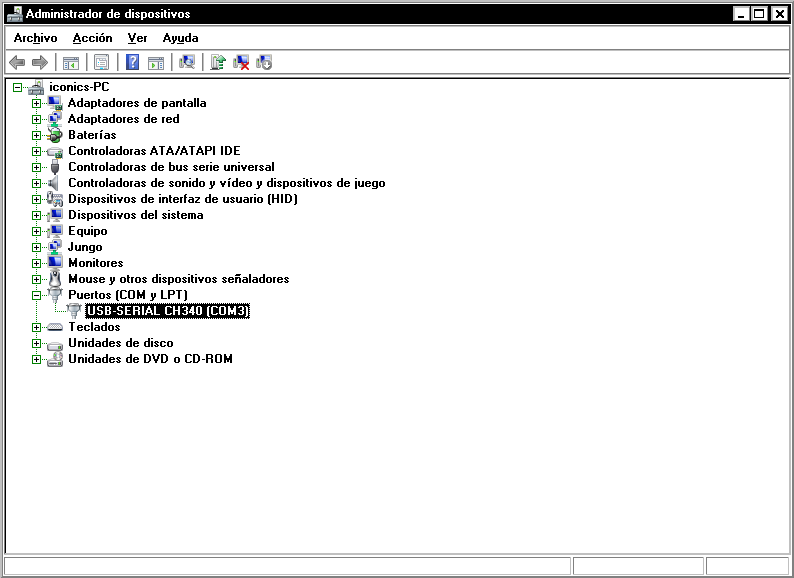Select USB-SERIAL CH340 (COM3) entry

click(168, 311)
